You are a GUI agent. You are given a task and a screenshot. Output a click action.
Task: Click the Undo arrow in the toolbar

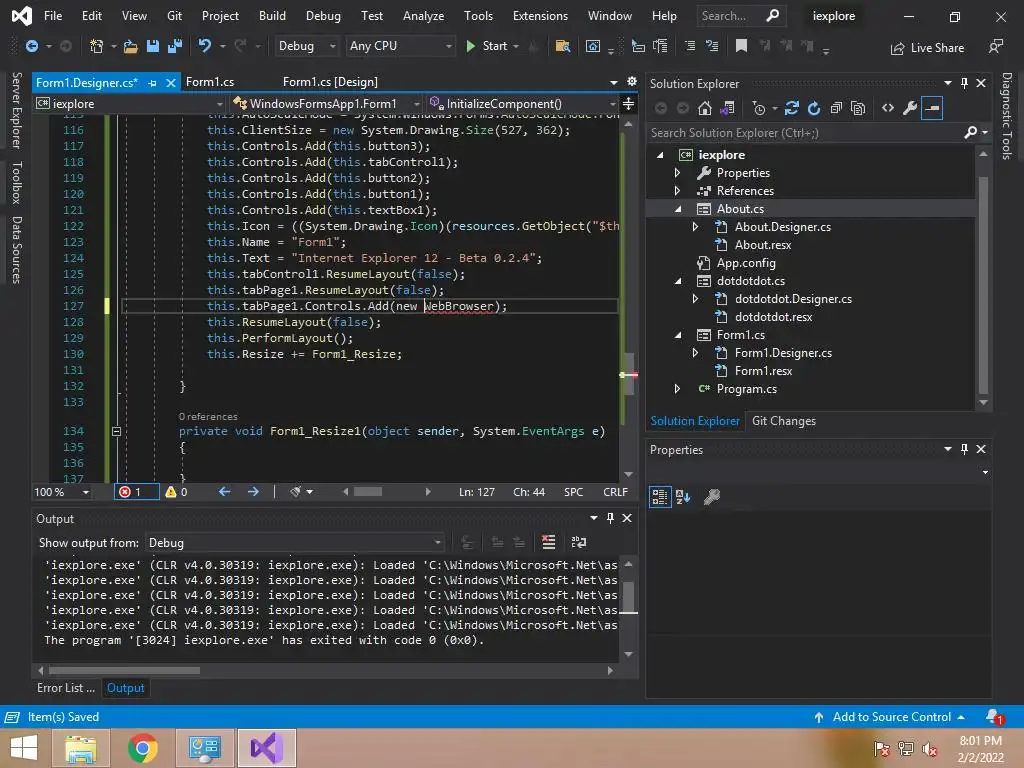point(205,46)
